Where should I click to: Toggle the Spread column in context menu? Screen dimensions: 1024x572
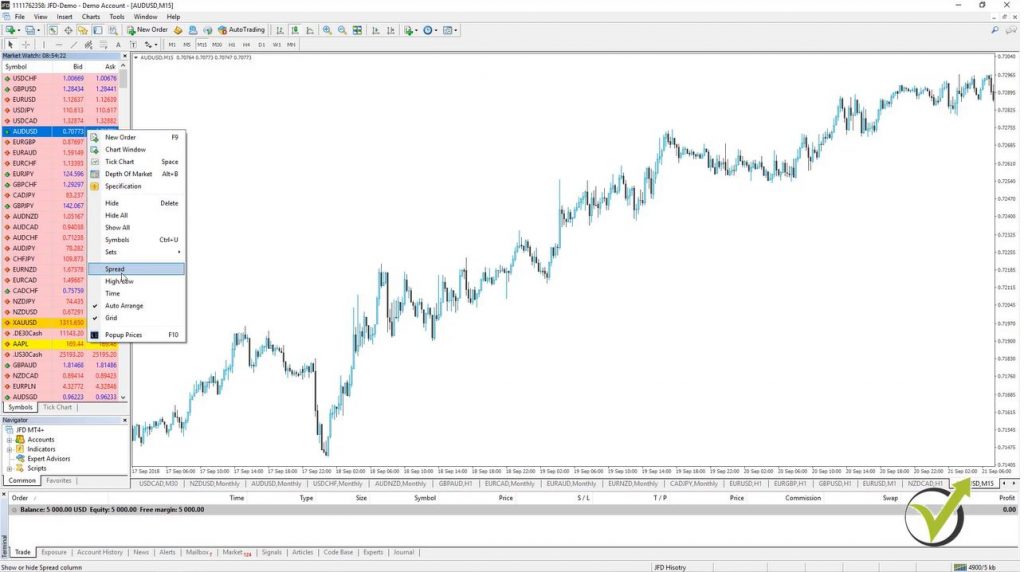click(115, 269)
